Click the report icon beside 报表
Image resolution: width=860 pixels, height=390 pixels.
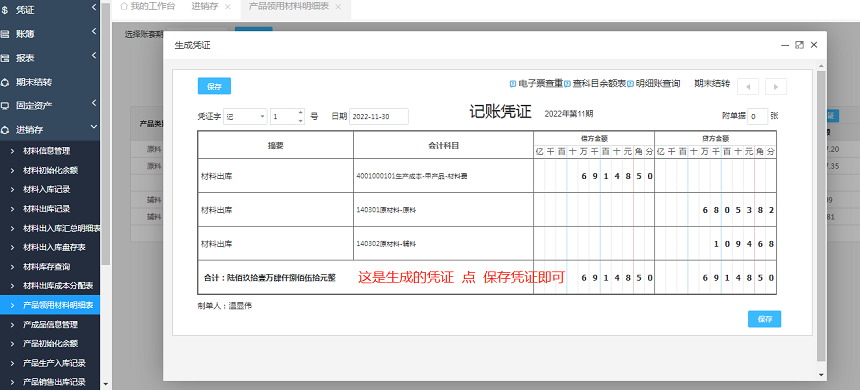(x=5, y=58)
